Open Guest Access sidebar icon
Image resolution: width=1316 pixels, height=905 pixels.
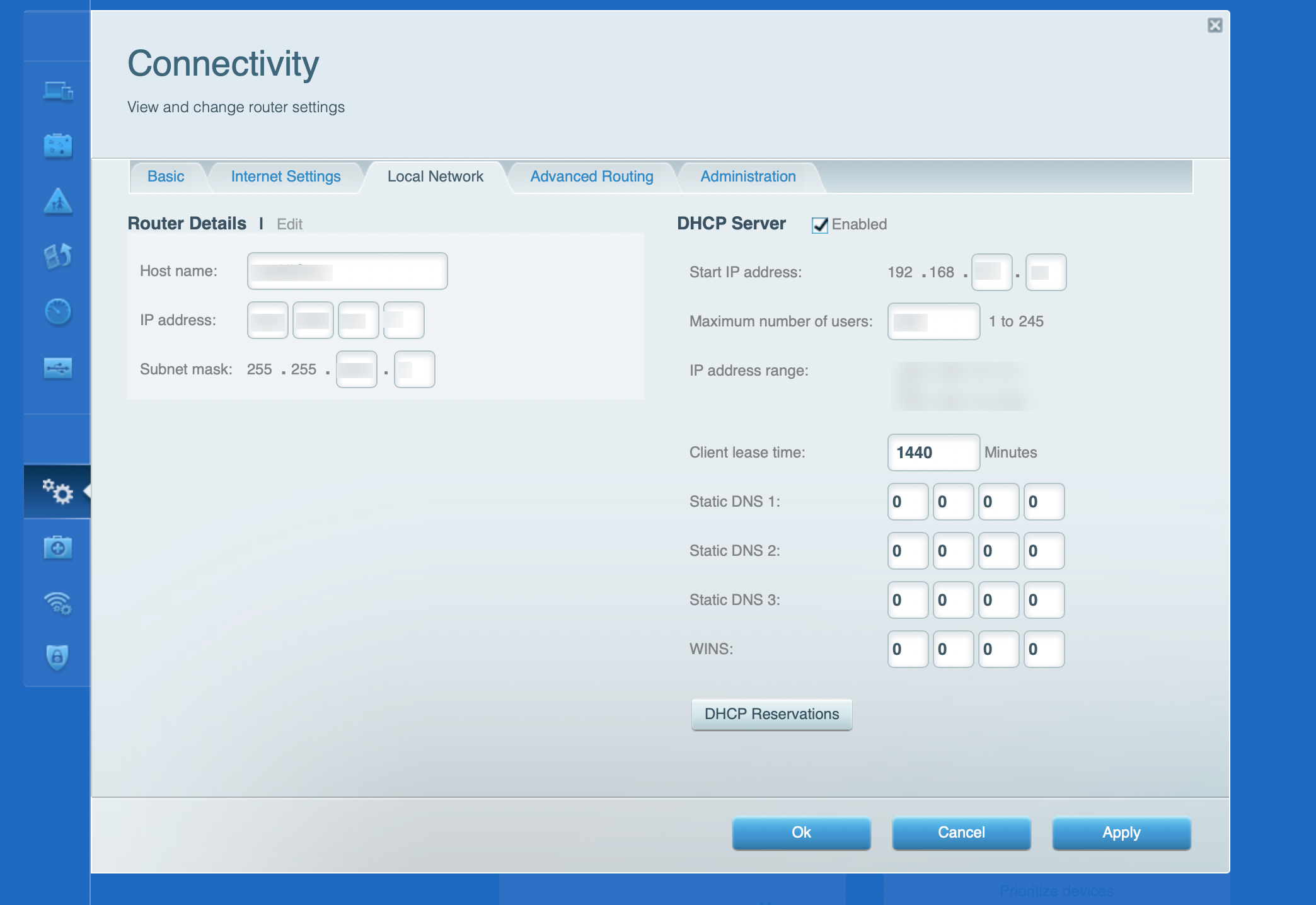[58, 146]
